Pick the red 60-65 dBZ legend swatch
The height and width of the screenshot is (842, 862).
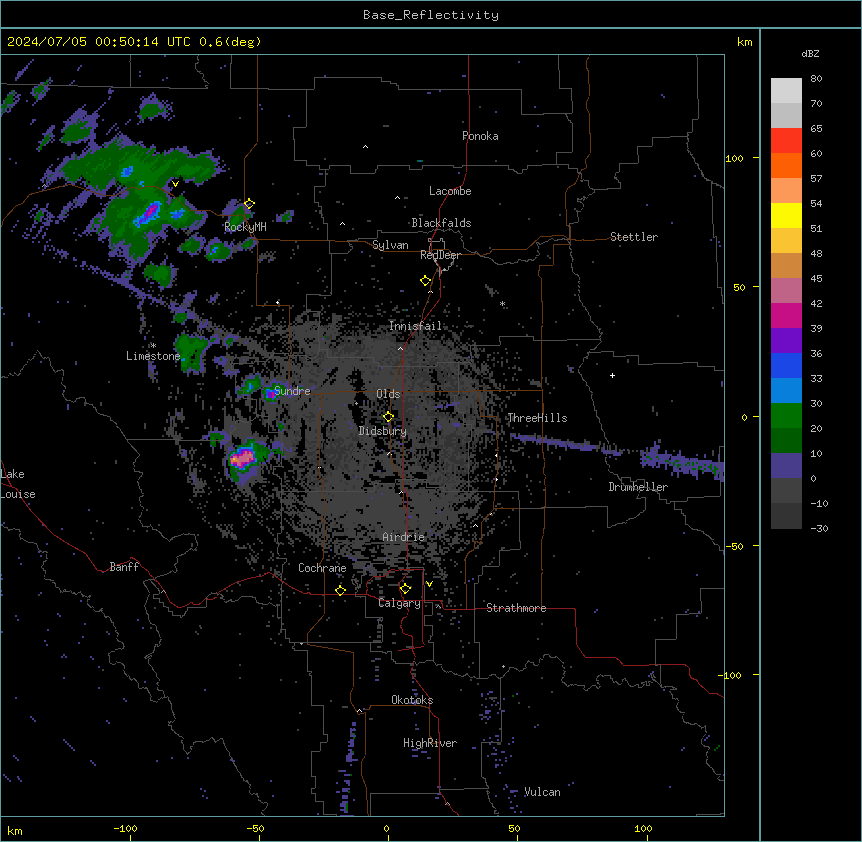(786, 141)
